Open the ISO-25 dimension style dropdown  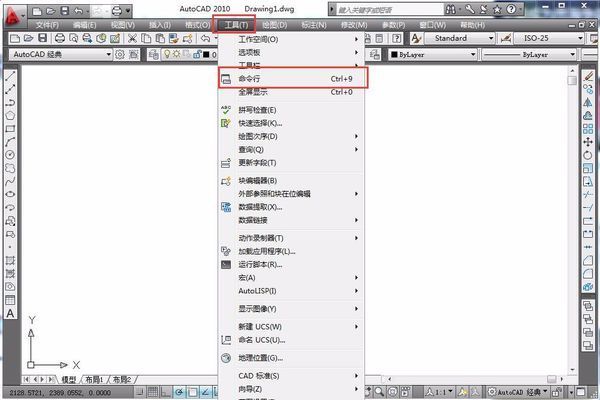(x=580, y=38)
